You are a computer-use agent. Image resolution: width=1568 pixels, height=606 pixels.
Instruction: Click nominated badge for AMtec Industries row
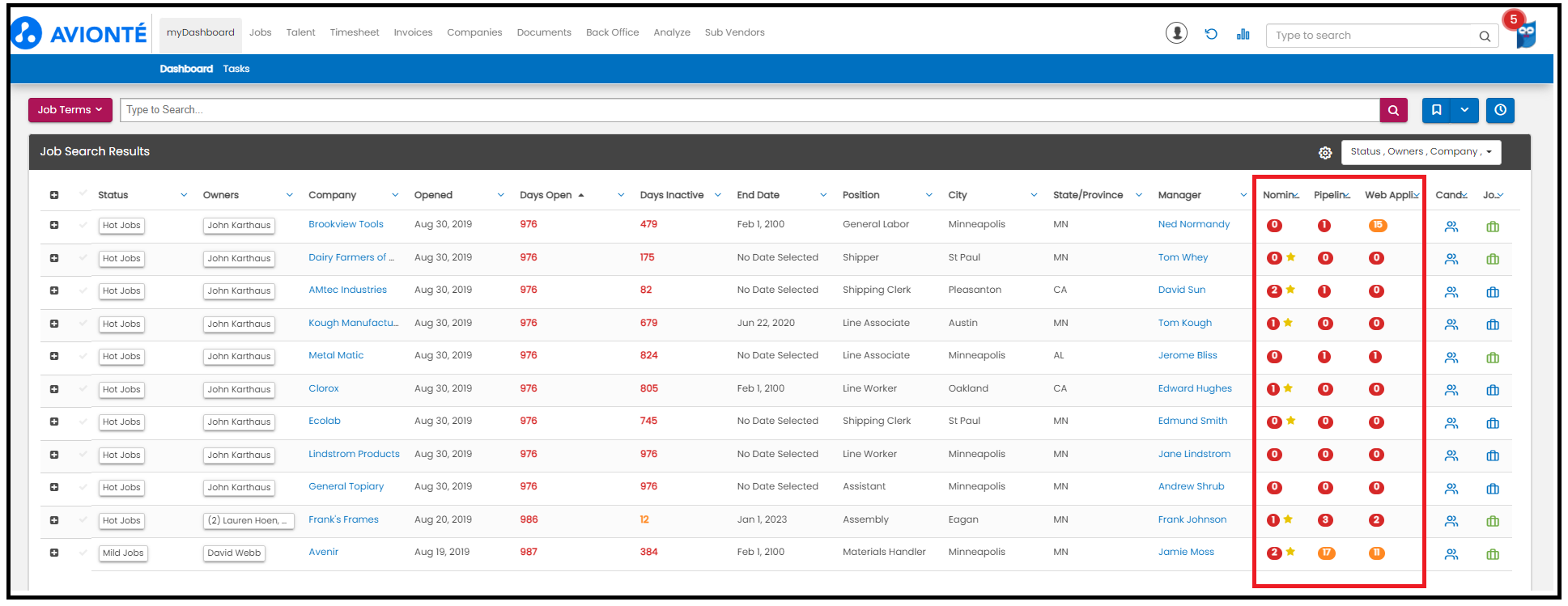coord(1274,290)
